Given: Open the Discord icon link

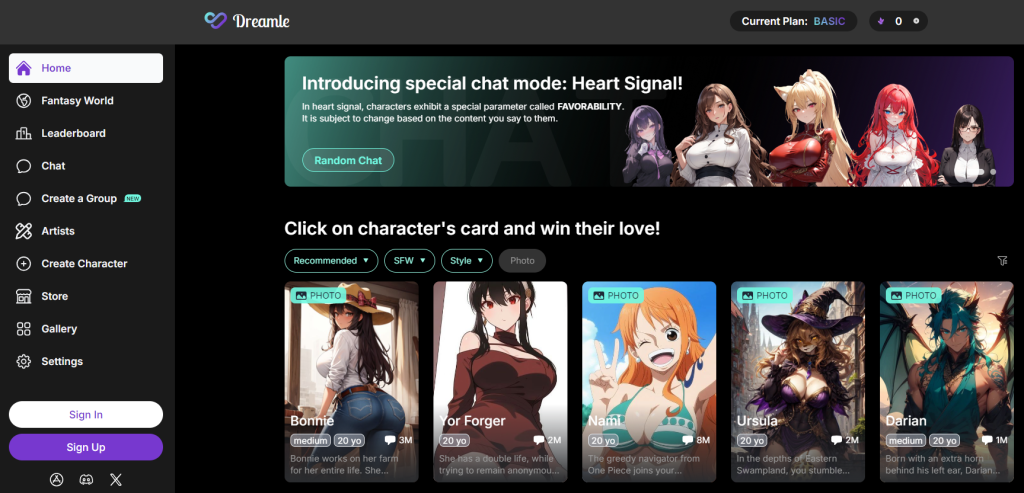Looking at the screenshot, I should pyautogui.click(x=86, y=479).
